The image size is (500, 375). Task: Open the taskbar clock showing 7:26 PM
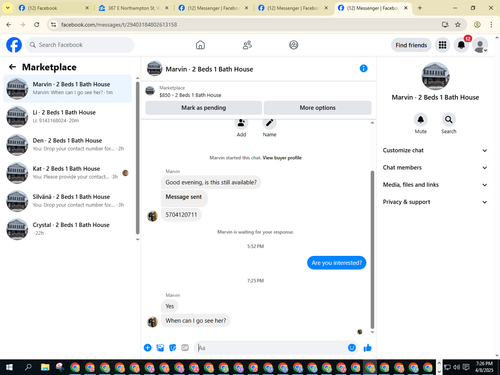pos(484,367)
